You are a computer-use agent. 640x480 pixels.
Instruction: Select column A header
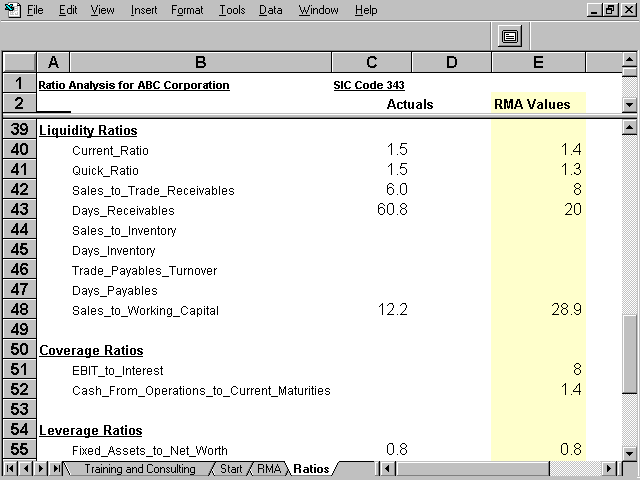pos(53,62)
